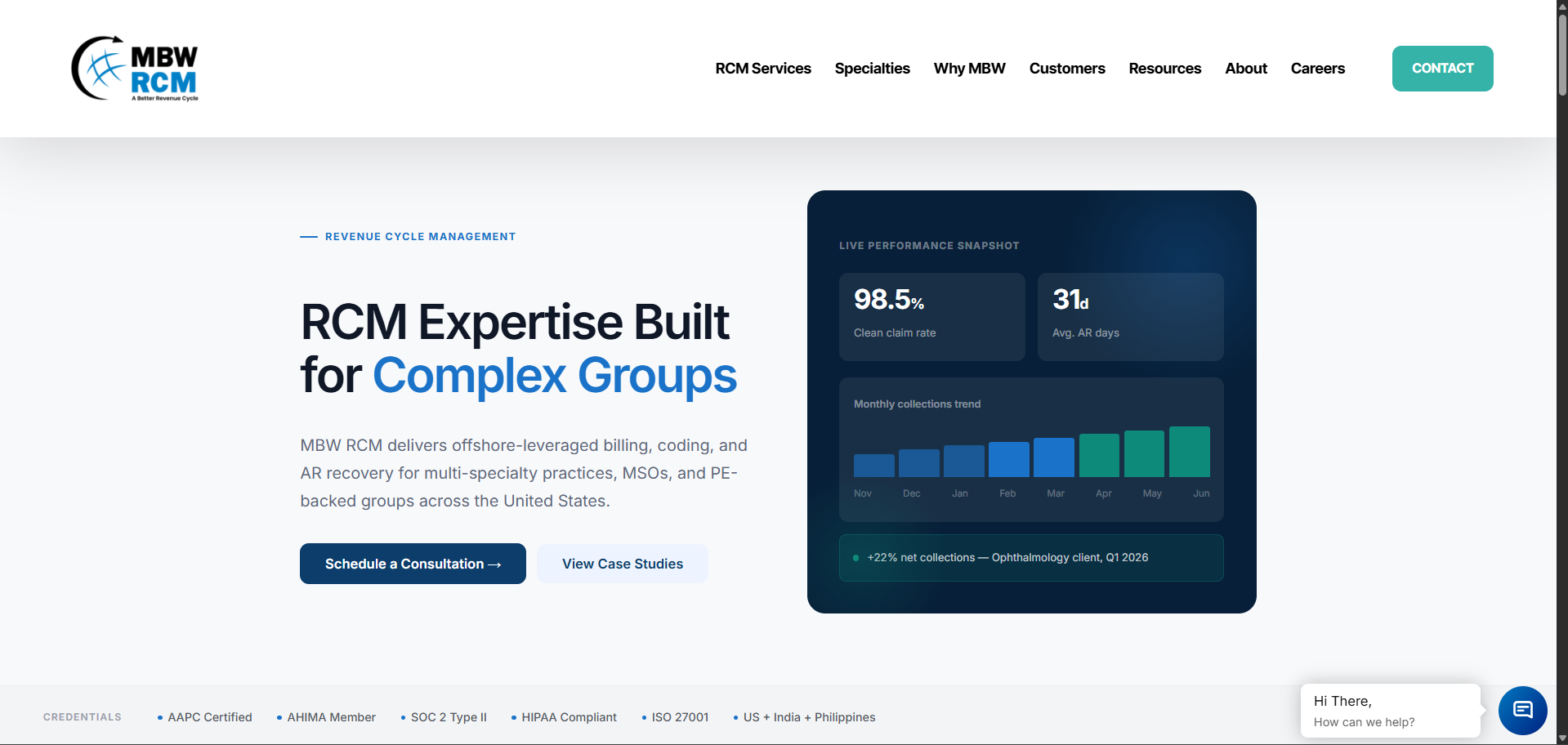Open the RCM Services menu
Viewport: 1568px width, 745px height.
click(x=763, y=69)
